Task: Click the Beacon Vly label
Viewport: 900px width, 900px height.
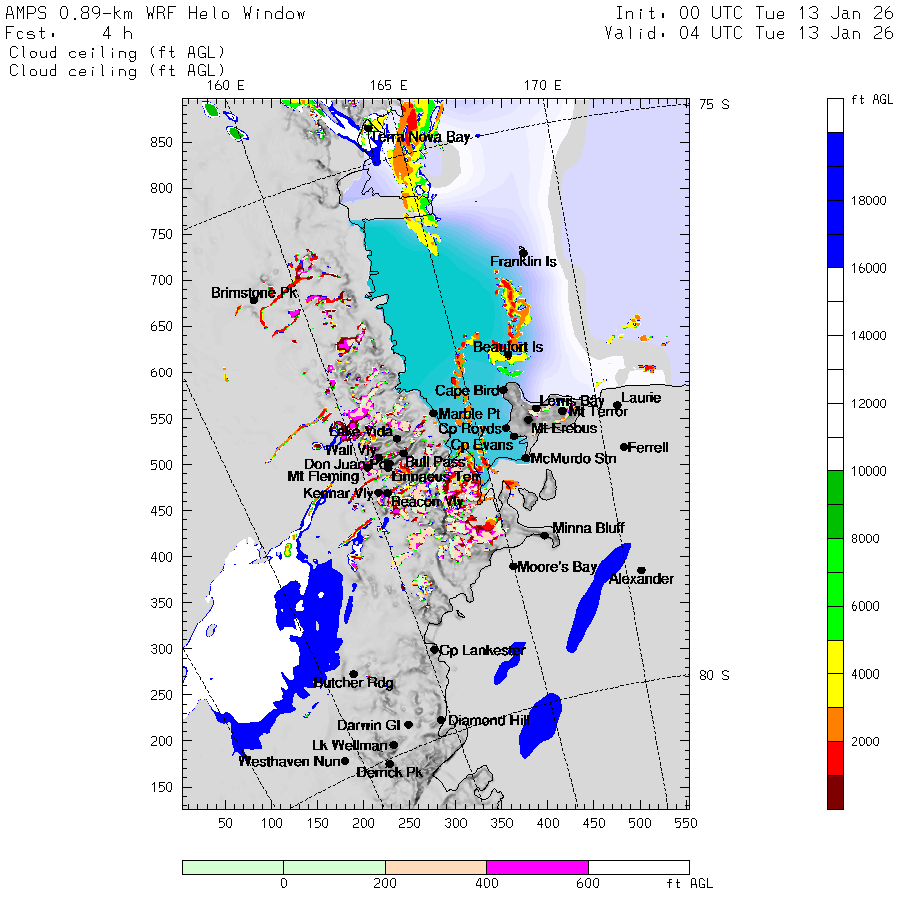Action: point(427,502)
